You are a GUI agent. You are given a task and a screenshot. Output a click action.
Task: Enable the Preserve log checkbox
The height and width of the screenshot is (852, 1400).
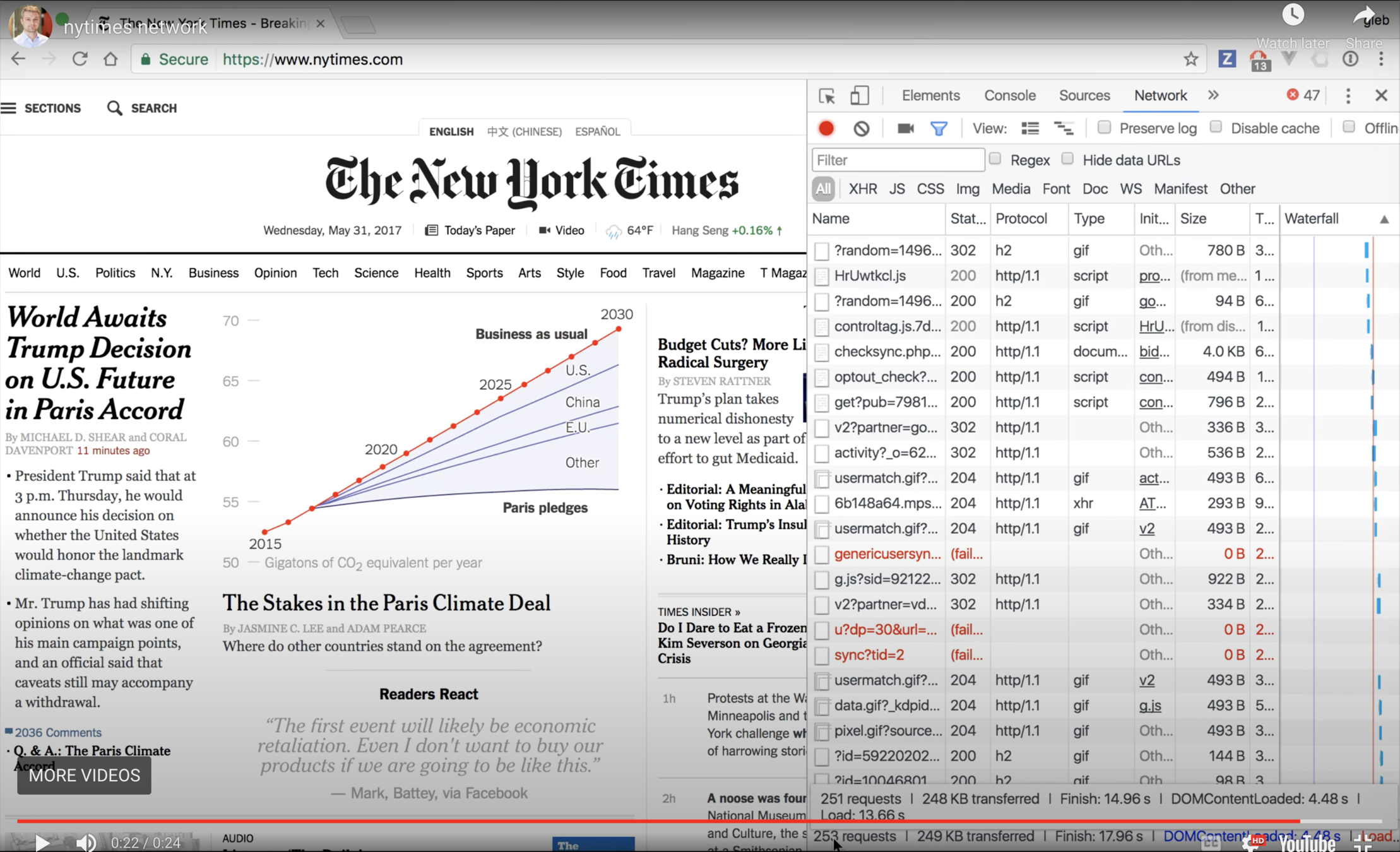tap(1104, 127)
